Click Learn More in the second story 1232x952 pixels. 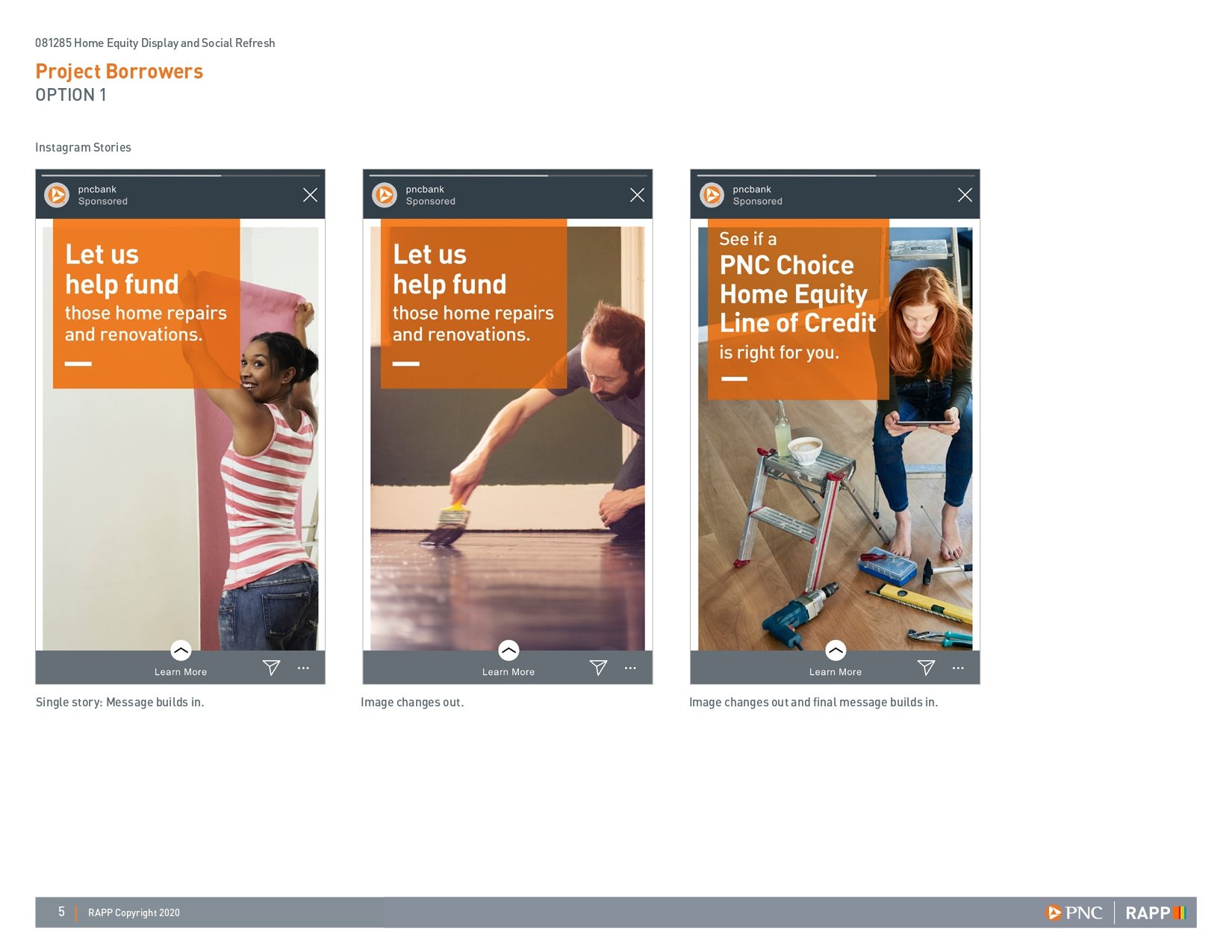click(508, 672)
